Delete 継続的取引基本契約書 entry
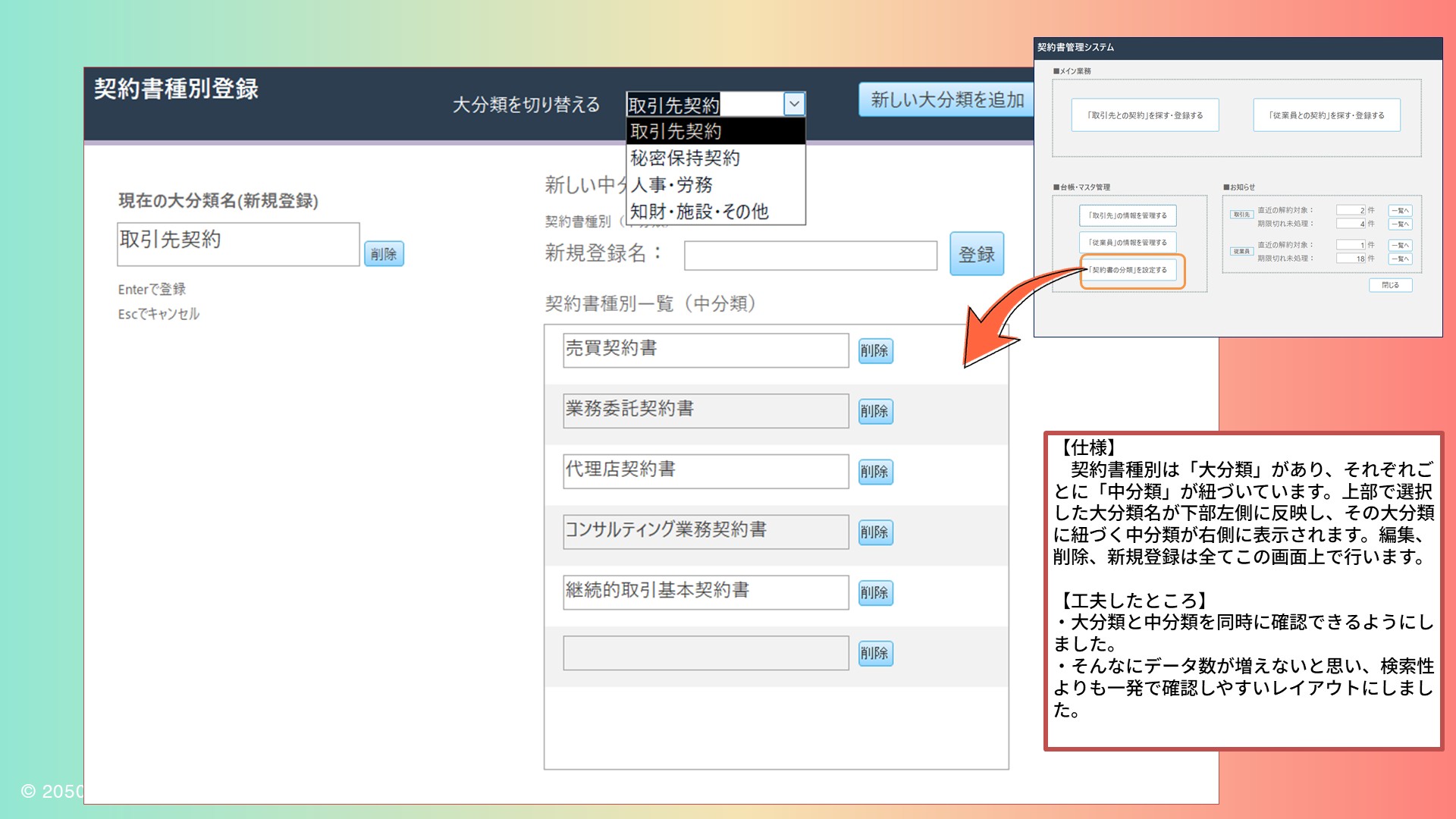1456x819 pixels. (x=875, y=592)
